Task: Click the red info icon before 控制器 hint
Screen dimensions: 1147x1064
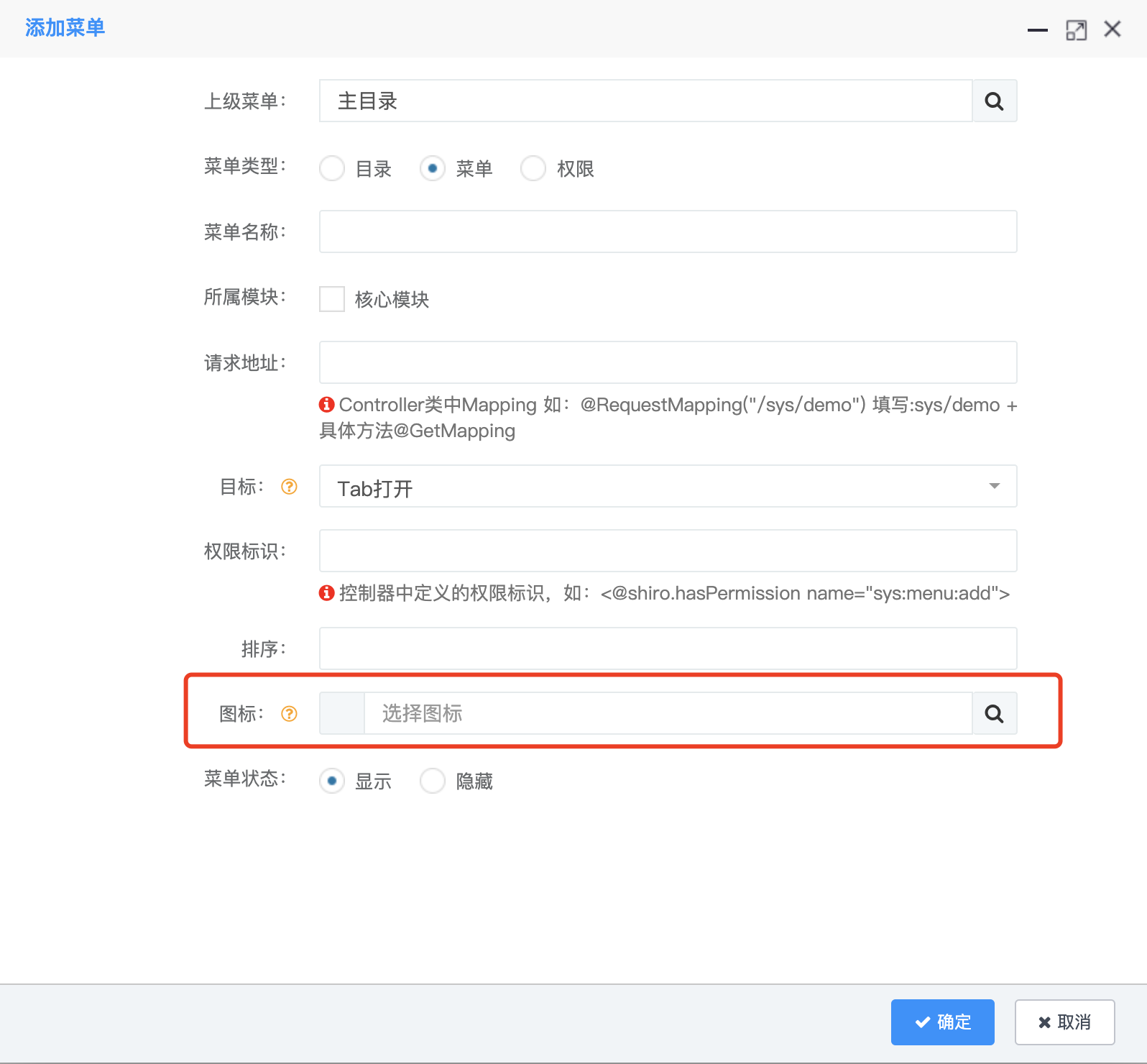Action: coord(327,593)
